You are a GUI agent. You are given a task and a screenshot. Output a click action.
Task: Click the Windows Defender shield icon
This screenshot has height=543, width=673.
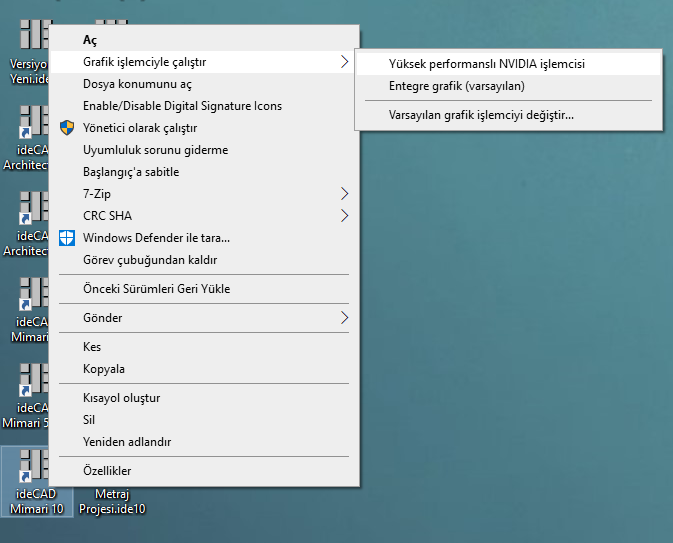[x=67, y=238]
